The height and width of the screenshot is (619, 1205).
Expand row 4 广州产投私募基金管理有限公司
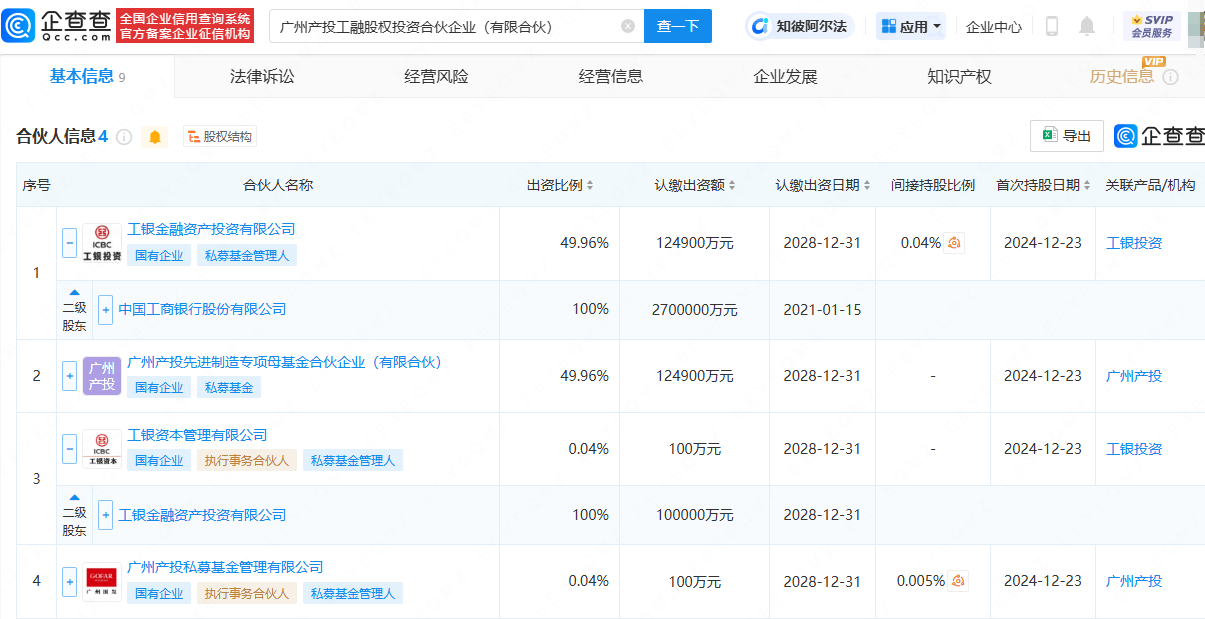(x=69, y=581)
